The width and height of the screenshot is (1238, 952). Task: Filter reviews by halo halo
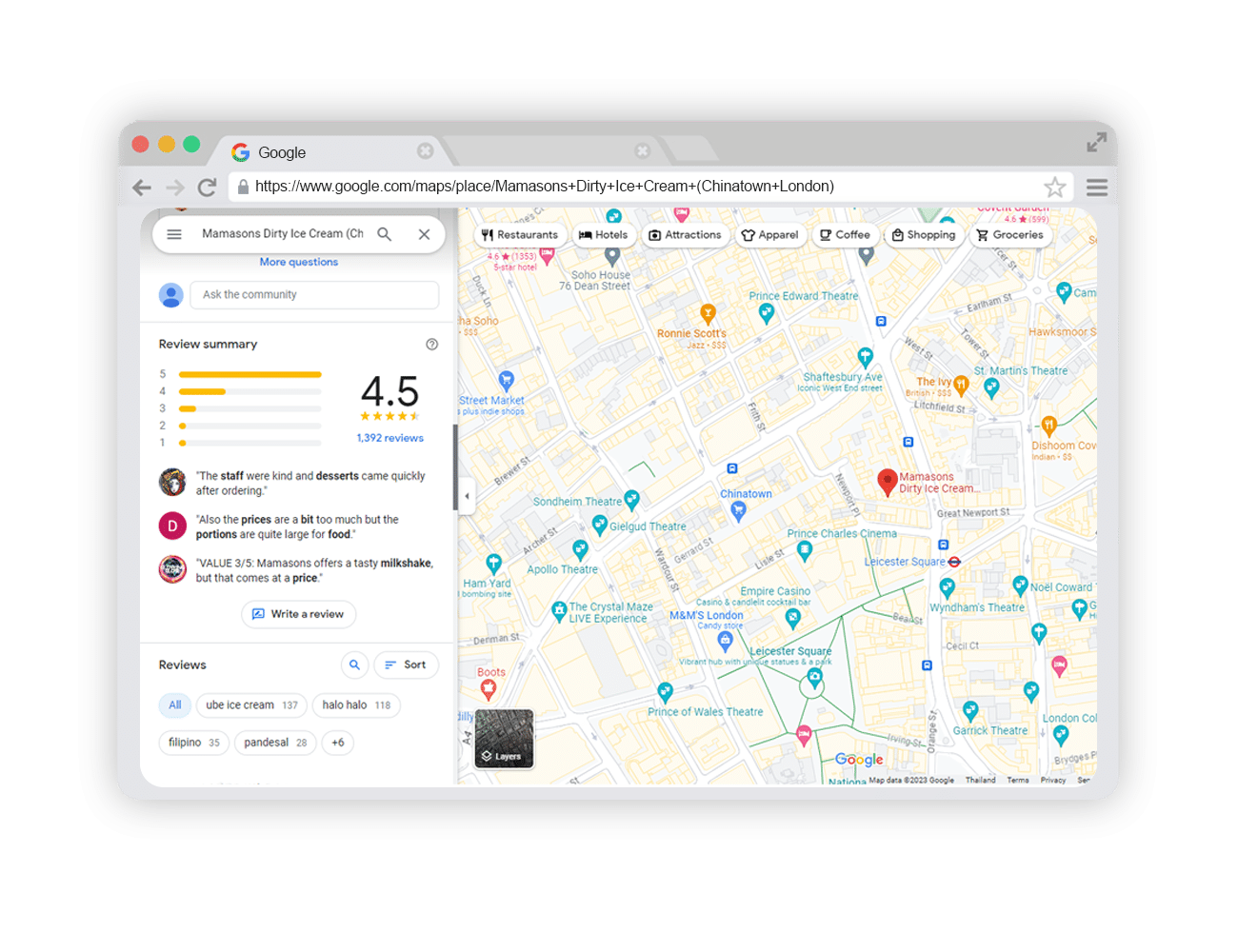point(356,705)
